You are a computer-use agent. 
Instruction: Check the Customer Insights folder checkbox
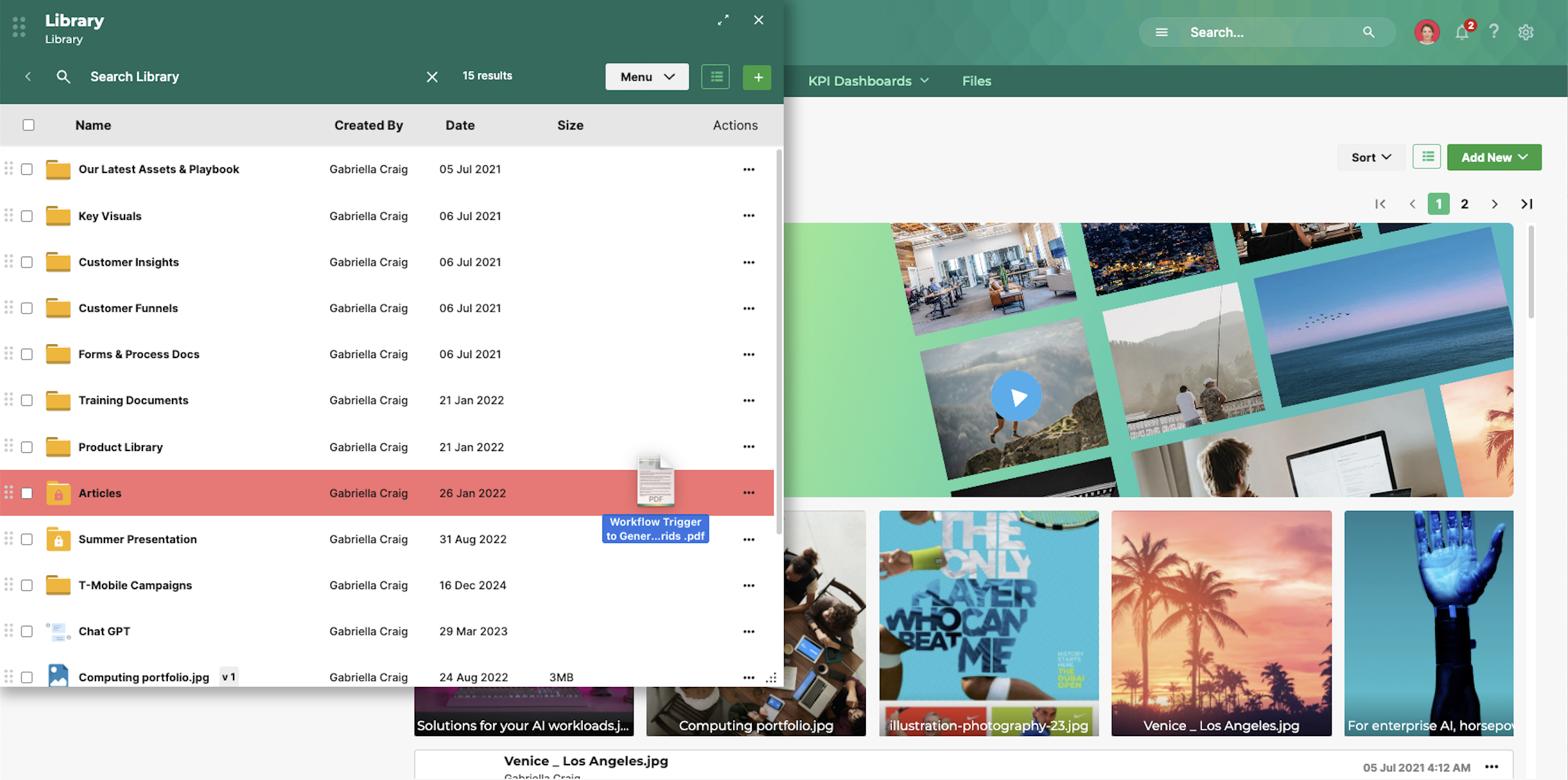tap(27, 262)
